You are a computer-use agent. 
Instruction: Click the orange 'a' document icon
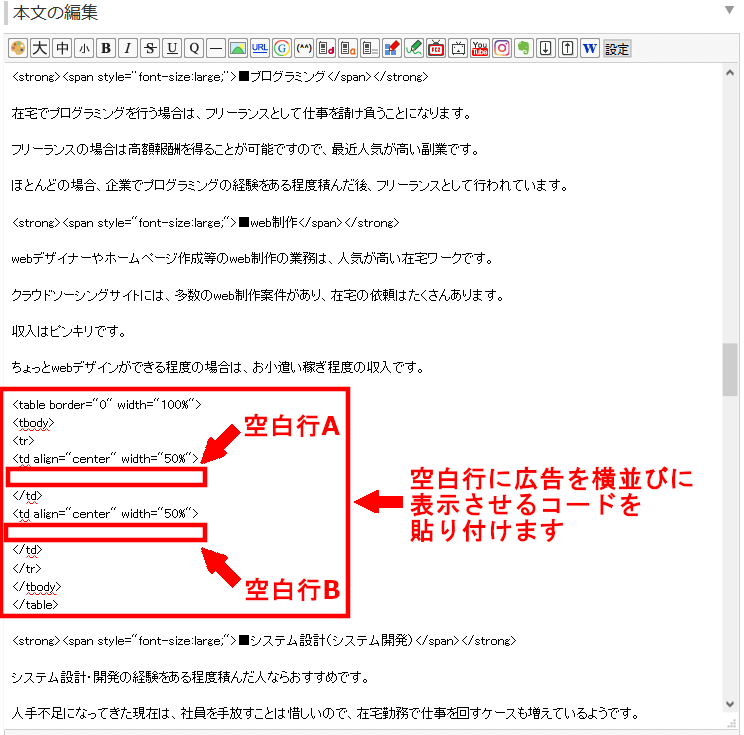pyautogui.click(x=348, y=48)
